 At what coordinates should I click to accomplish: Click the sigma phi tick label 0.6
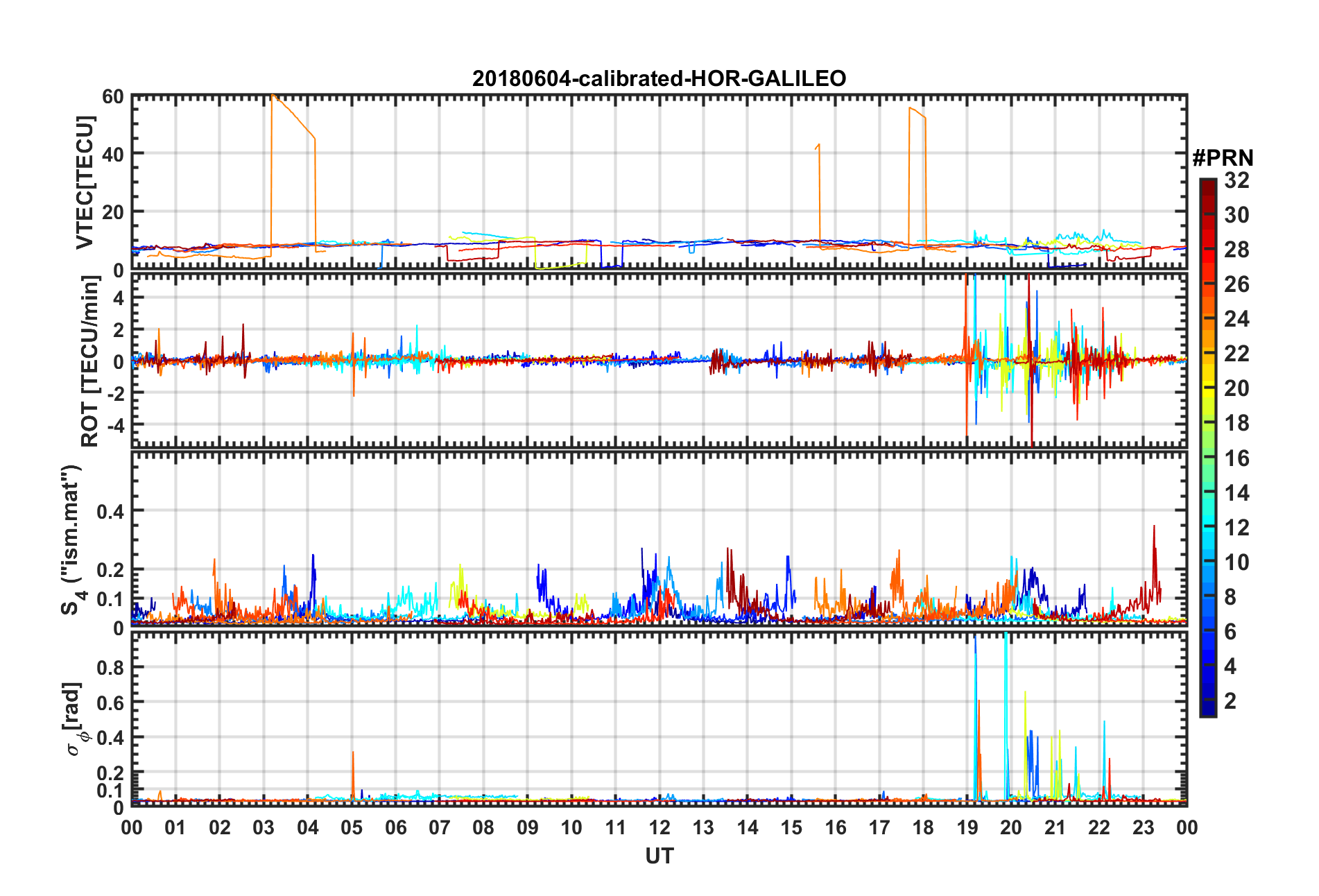tap(110, 703)
